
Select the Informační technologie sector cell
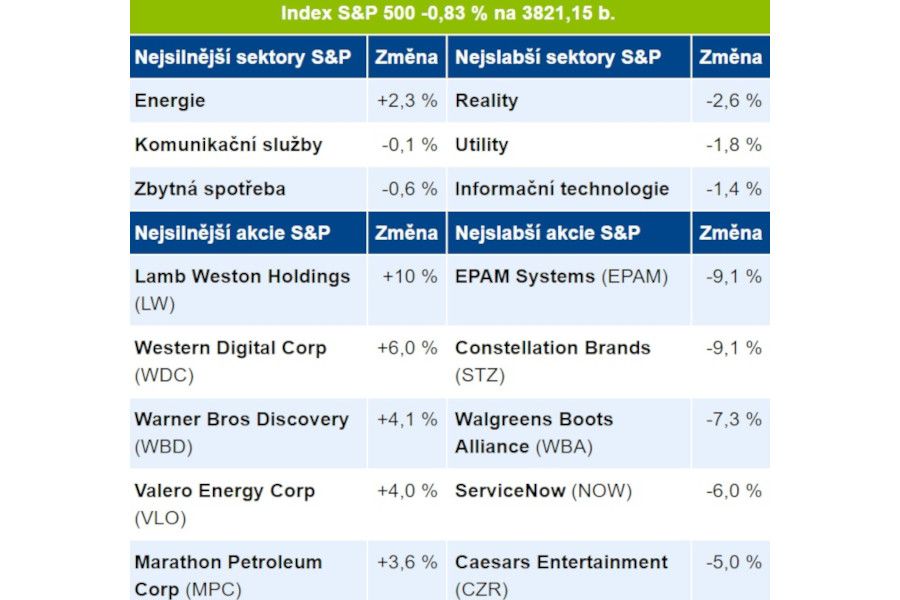pyautogui.click(x=562, y=189)
